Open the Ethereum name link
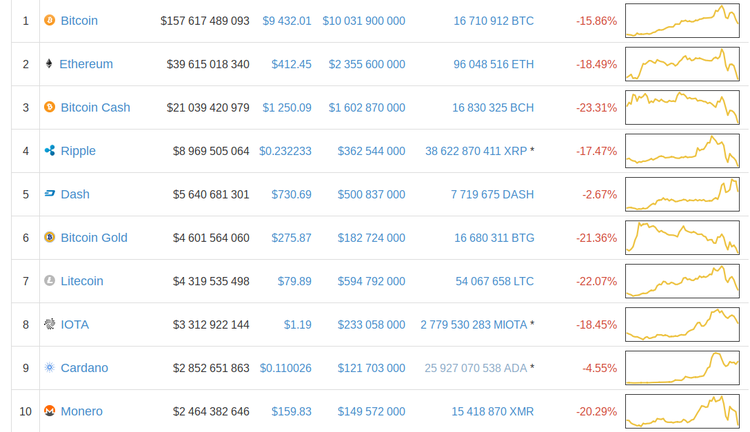750x432 pixels. tap(86, 64)
